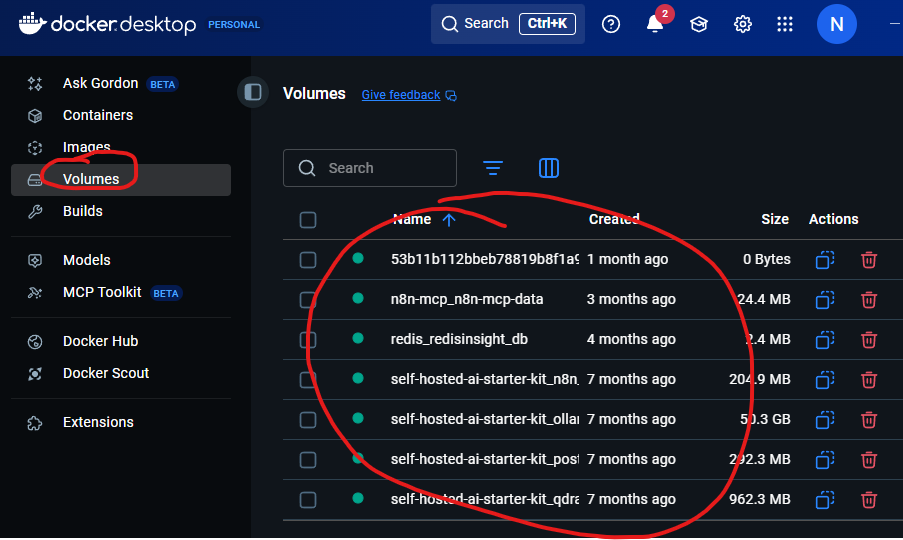Click Containers cube icon
This screenshot has width=903, height=540.
click(x=35, y=116)
